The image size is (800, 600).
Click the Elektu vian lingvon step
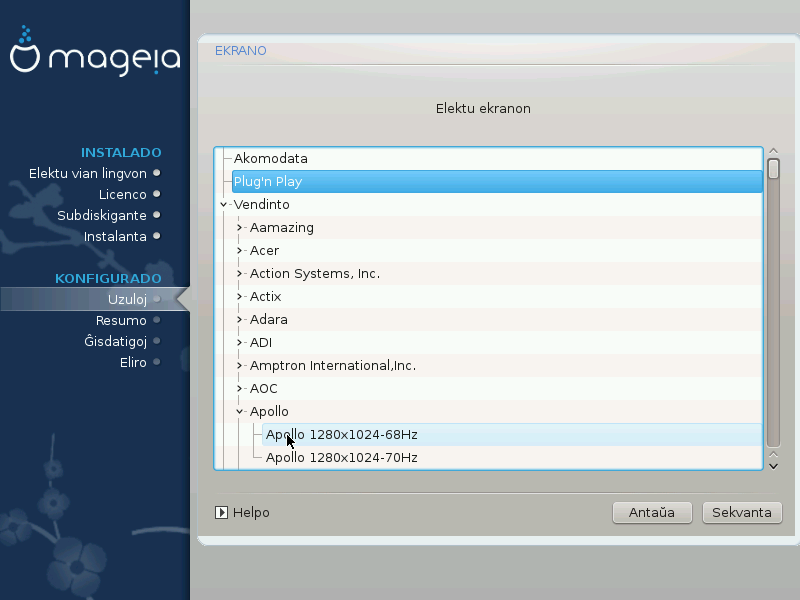88,173
